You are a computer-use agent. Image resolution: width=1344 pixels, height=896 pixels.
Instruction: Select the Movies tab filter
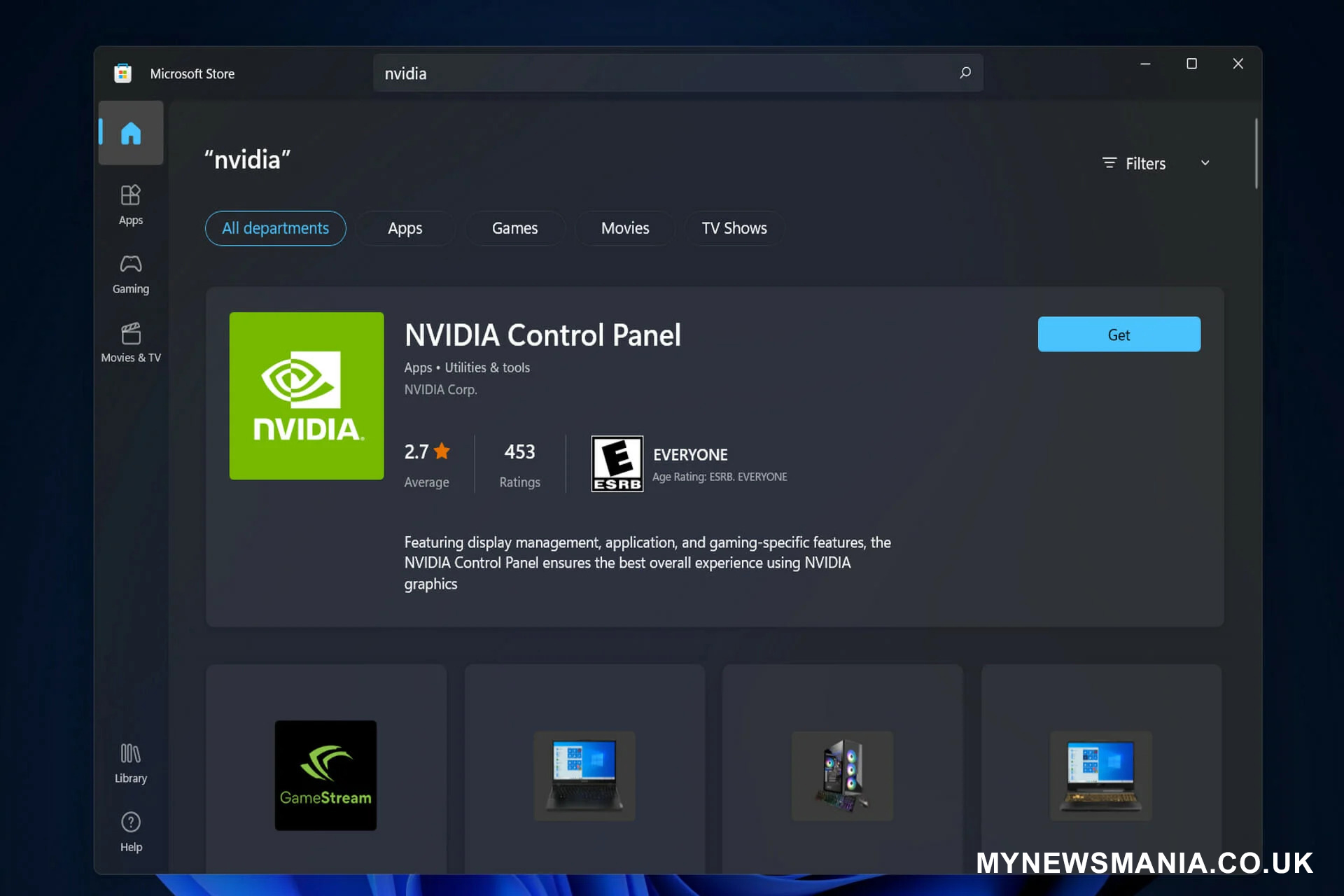[x=625, y=227]
